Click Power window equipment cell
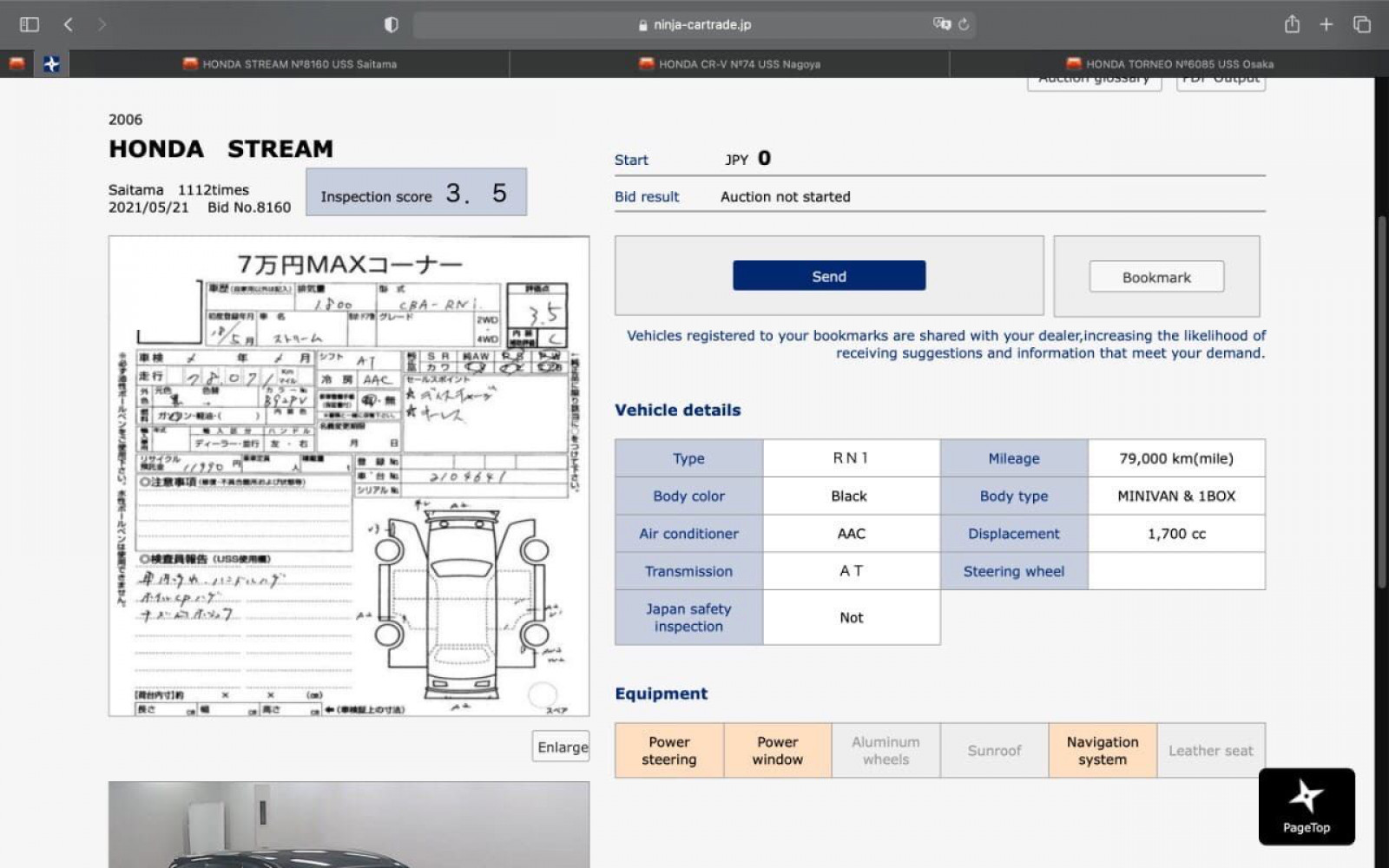The image size is (1389, 868). click(778, 750)
